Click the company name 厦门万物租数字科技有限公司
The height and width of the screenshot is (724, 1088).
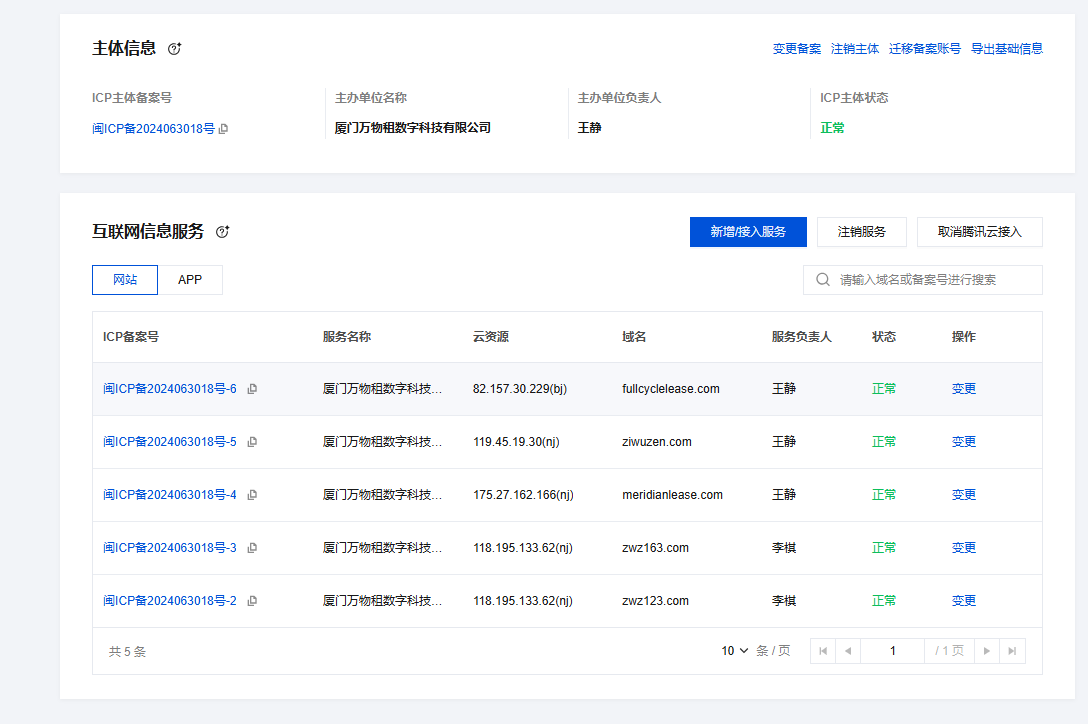click(x=413, y=128)
